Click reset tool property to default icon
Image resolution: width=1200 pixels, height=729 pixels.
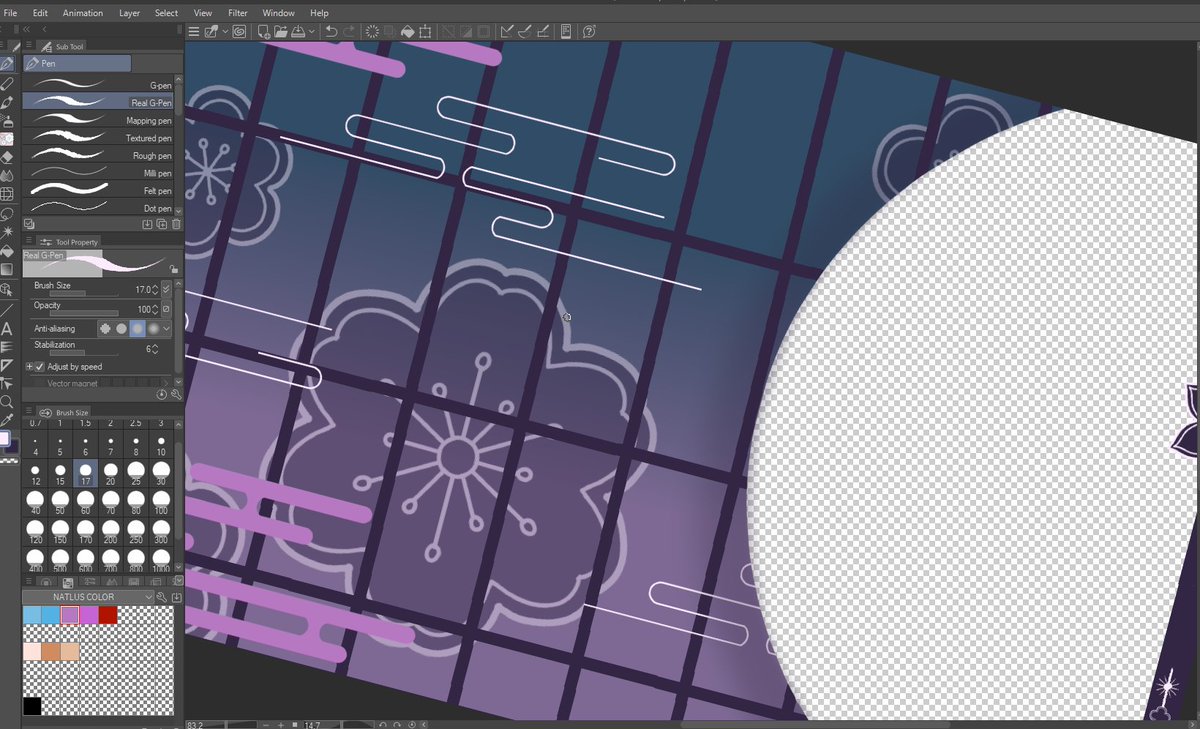(x=162, y=395)
